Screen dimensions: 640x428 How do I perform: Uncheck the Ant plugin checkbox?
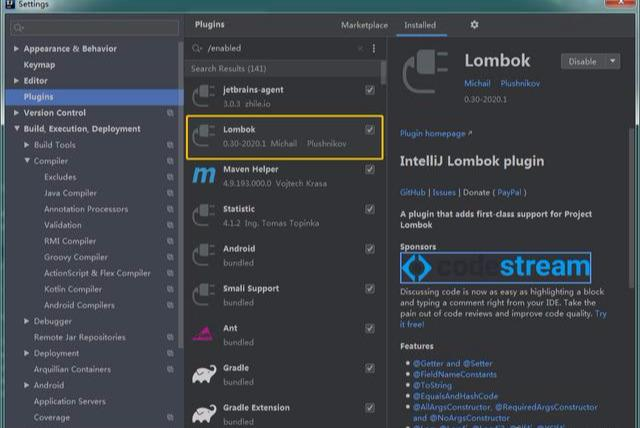coord(369,328)
